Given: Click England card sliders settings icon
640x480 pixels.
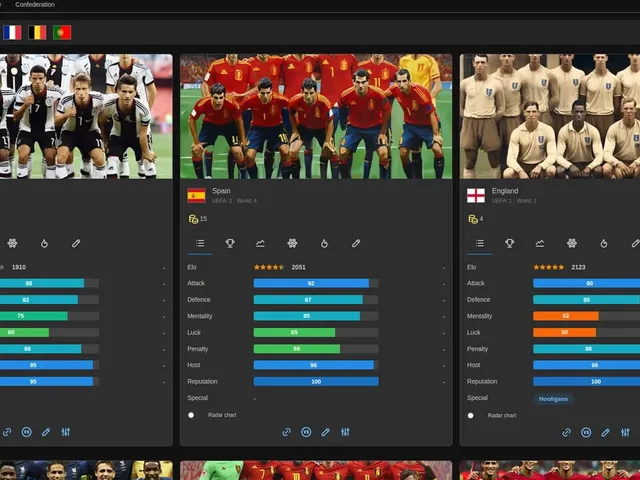Looking at the screenshot, I should pyautogui.click(x=625, y=432).
